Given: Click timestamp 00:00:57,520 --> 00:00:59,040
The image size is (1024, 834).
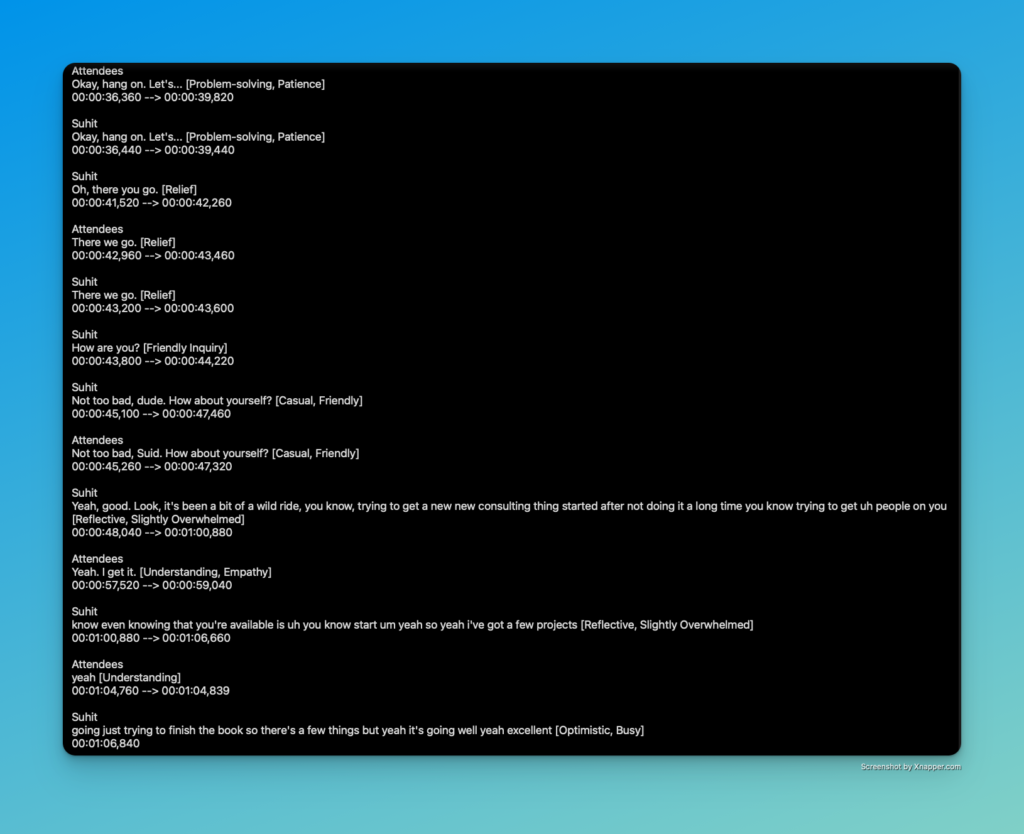Looking at the screenshot, I should point(152,585).
